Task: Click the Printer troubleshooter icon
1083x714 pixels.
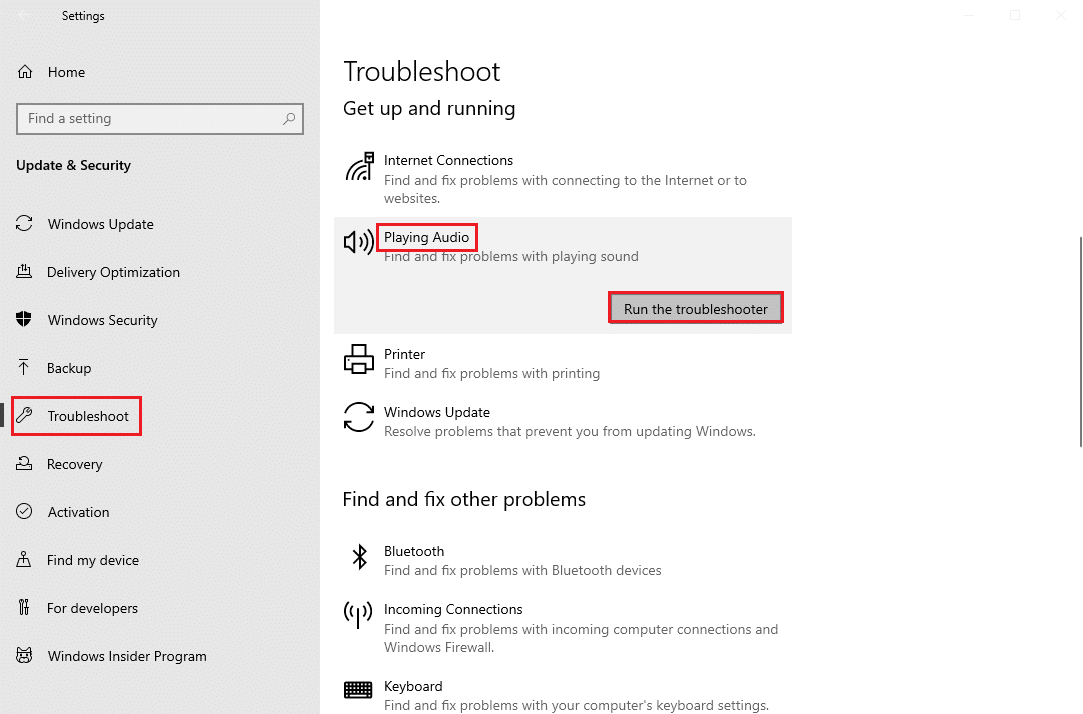Action: (x=358, y=358)
